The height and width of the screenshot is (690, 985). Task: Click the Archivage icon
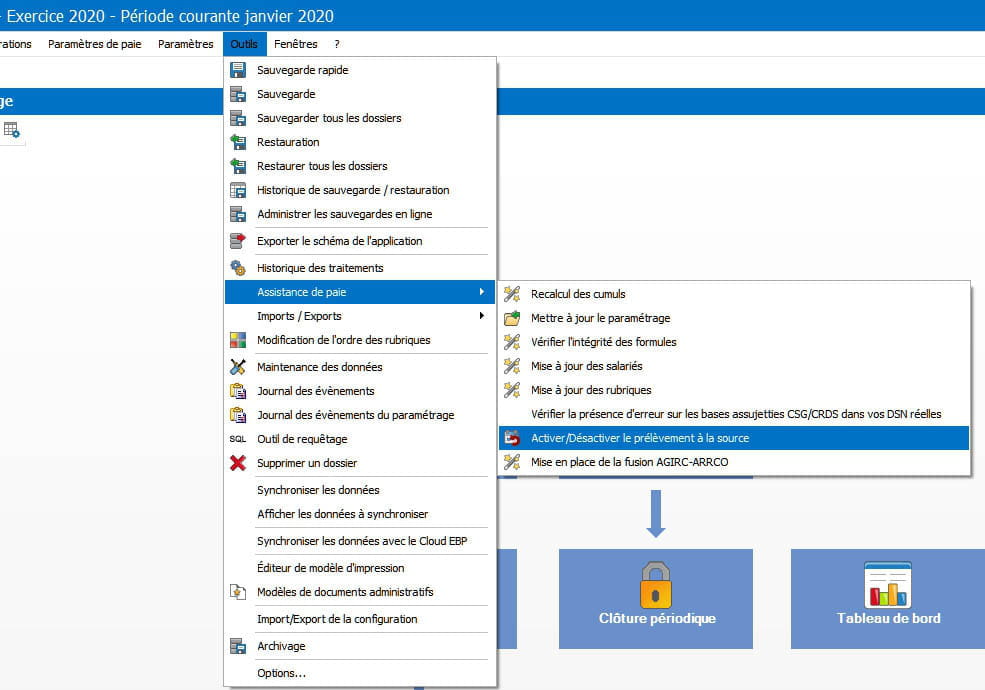coord(238,646)
